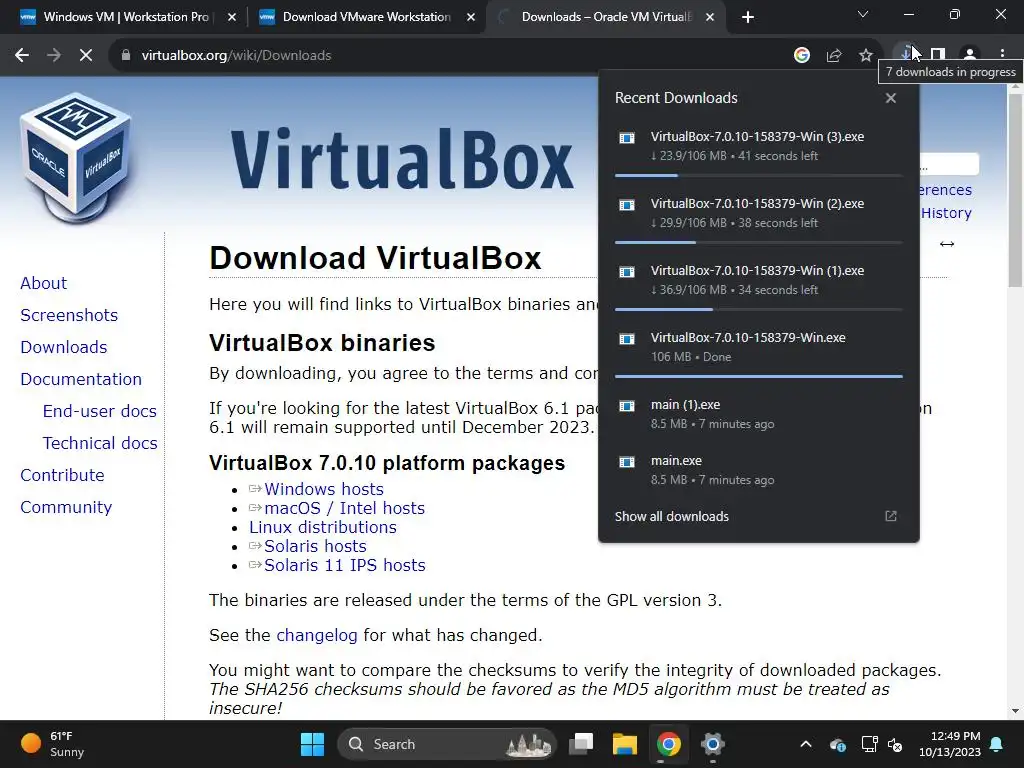Click file icon of completed VirtualBox-7.0.10-158379-Win.exe
The image size is (1024, 768).
pyautogui.click(x=627, y=339)
